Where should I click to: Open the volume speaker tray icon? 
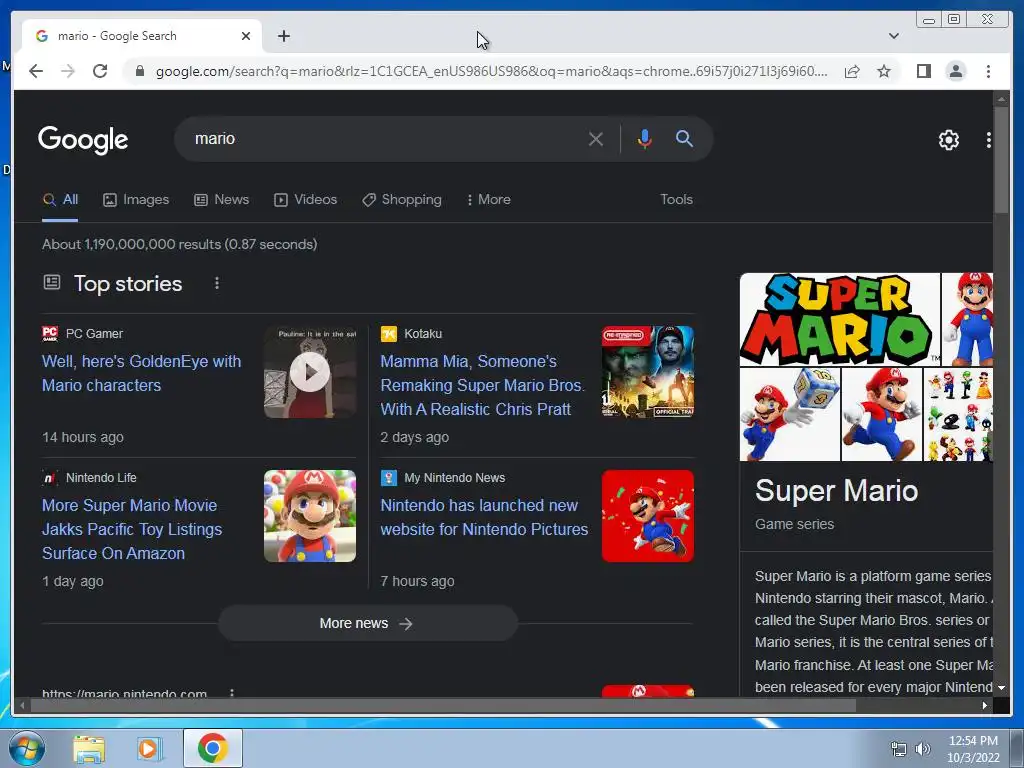click(x=923, y=749)
